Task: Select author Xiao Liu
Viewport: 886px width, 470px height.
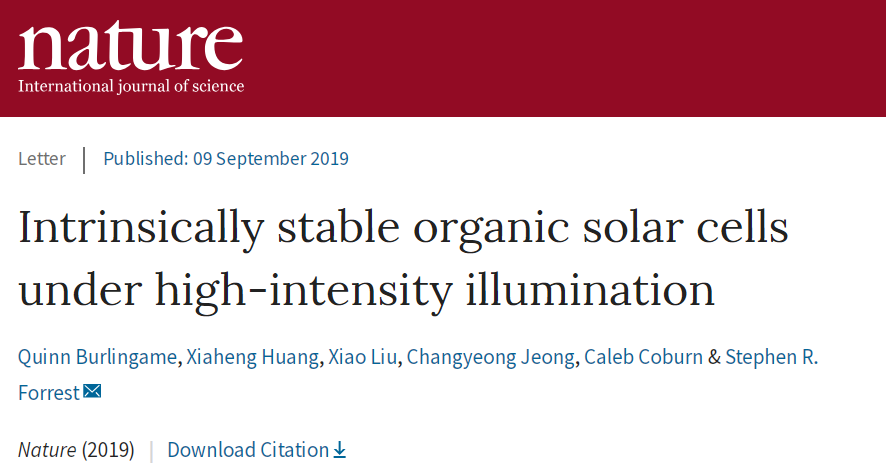Action: pyautogui.click(x=363, y=357)
